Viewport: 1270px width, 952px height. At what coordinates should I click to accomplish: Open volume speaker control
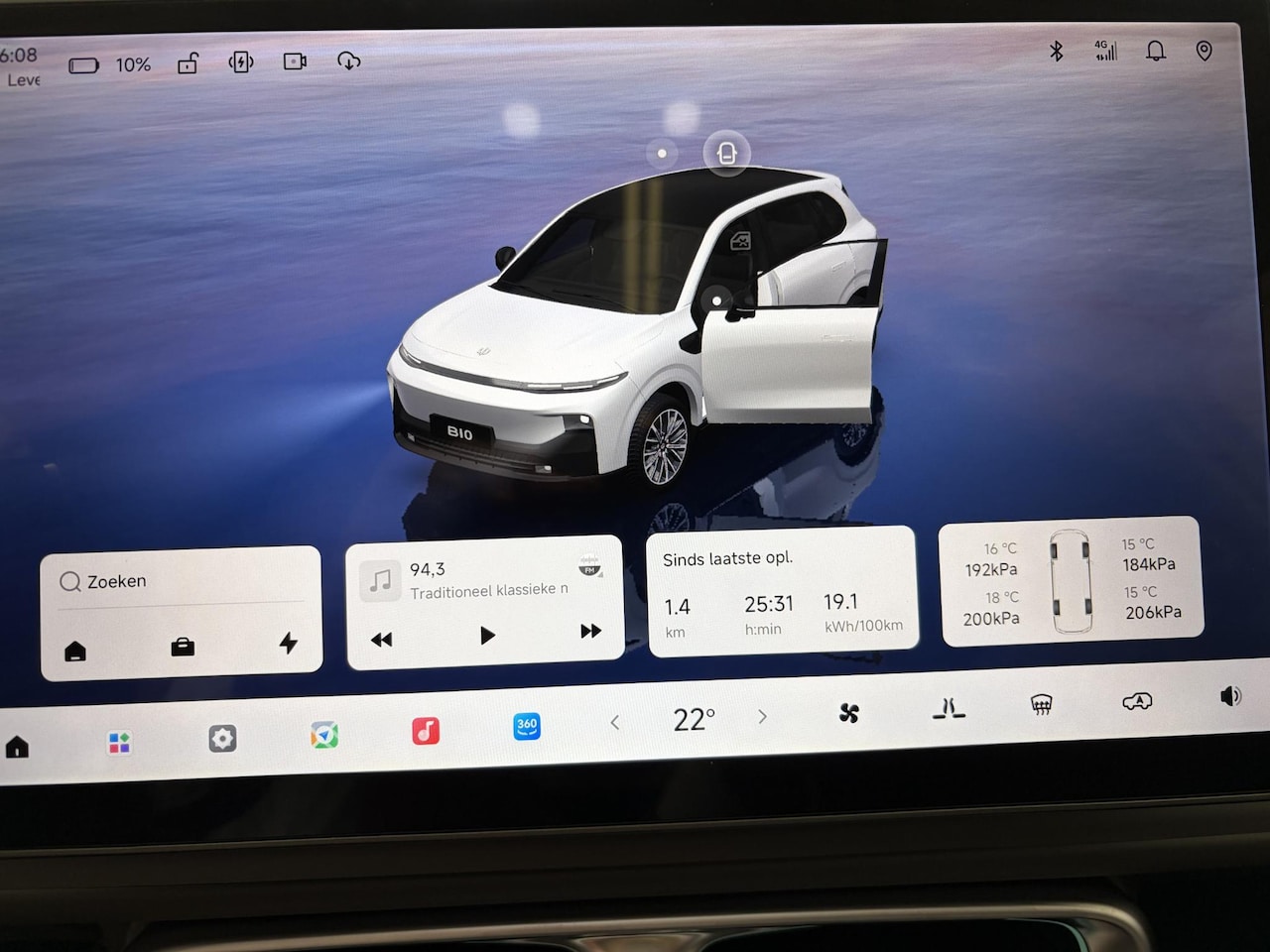point(1230,696)
